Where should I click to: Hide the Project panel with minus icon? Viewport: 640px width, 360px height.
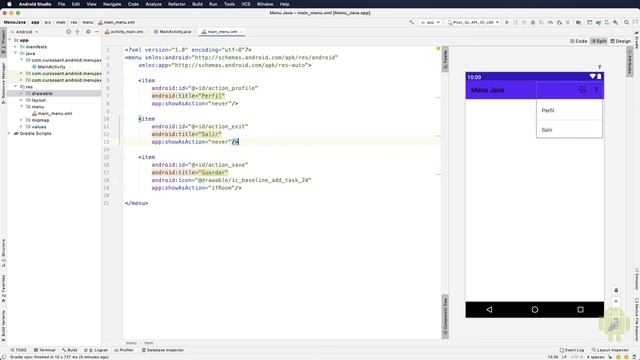click(x=97, y=32)
